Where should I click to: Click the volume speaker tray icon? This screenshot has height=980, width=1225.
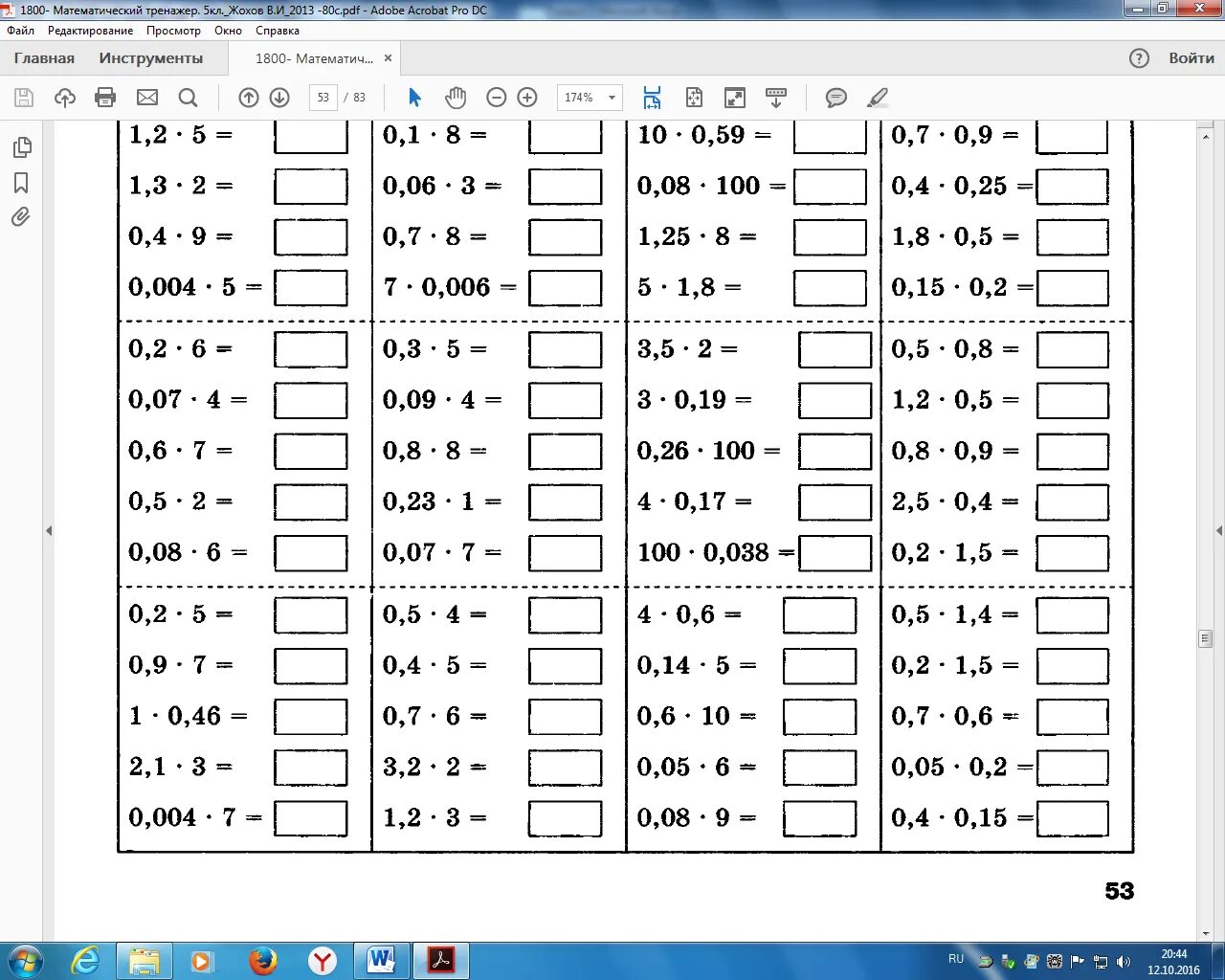tap(1124, 961)
